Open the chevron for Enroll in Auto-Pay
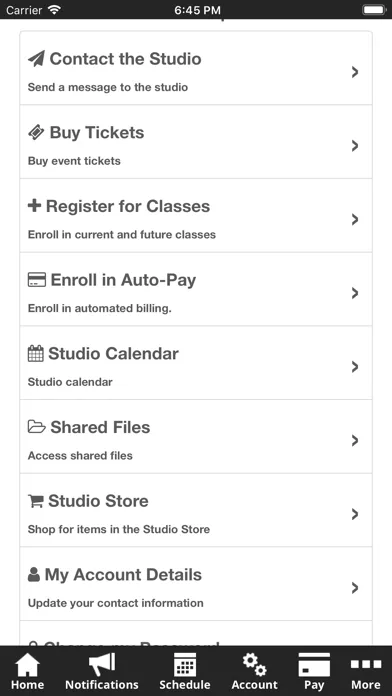The height and width of the screenshot is (696, 392). 354,293
